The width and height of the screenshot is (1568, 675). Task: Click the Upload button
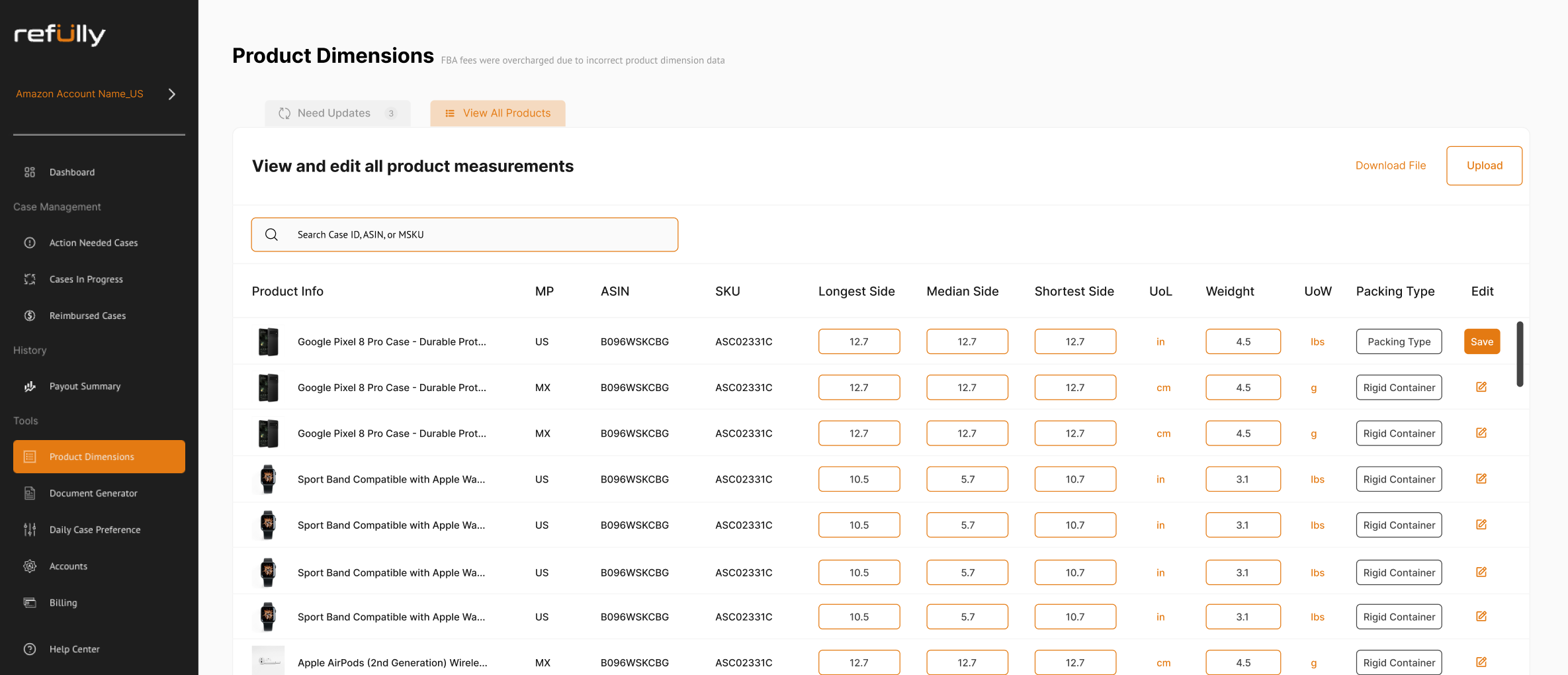(x=1484, y=165)
